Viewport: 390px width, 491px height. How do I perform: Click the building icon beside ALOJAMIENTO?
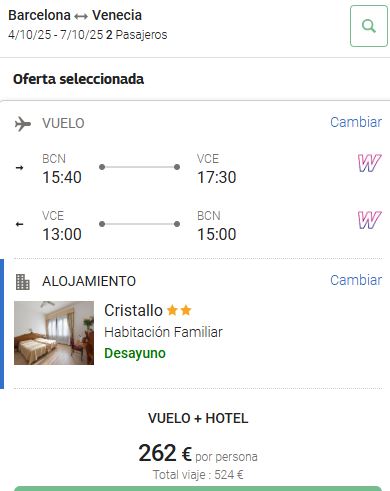pos(23,282)
